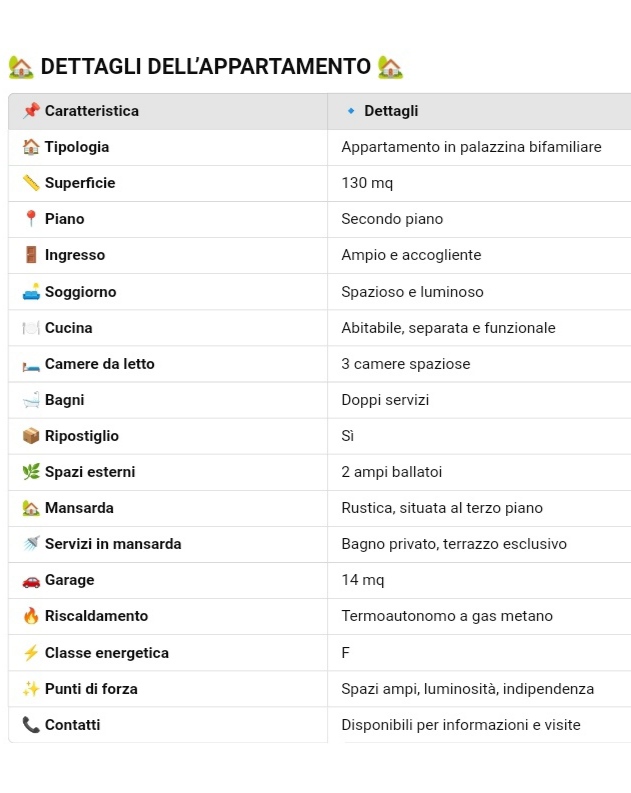This screenshot has width=631, height=793.
Task: Click the red car icon beside Garage
Action: point(31,581)
